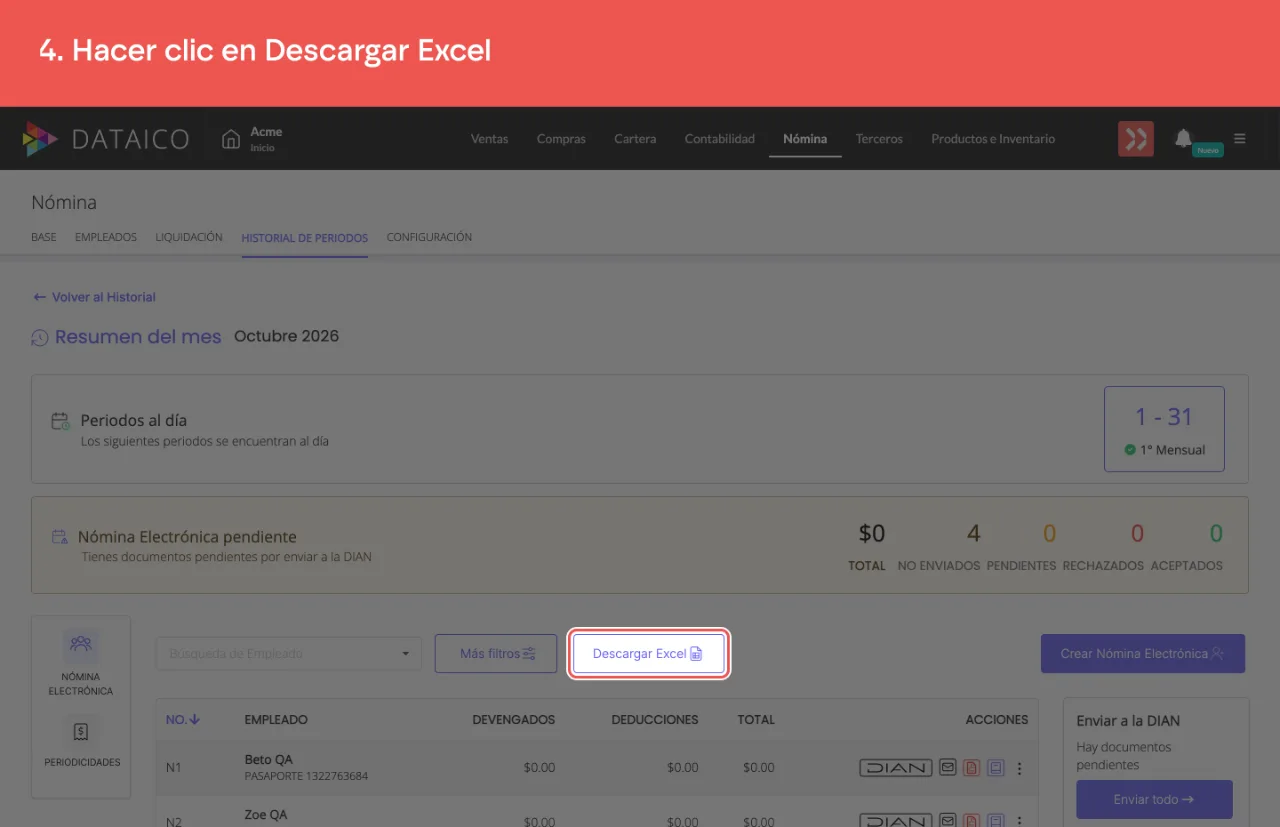Click the Beto QA employee name

tap(269, 760)
